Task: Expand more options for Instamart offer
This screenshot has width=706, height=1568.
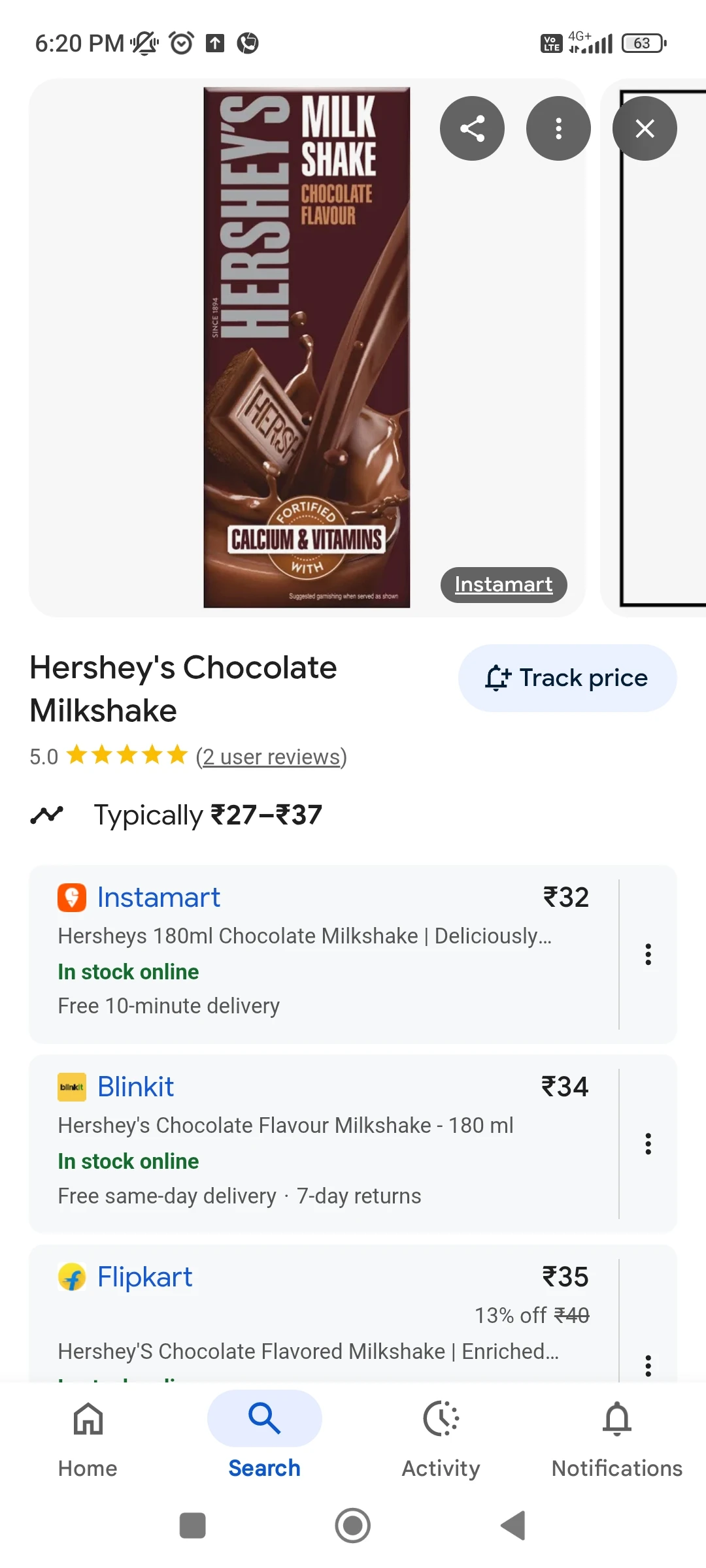Action: pyautogui.click(x=648, y=955)
